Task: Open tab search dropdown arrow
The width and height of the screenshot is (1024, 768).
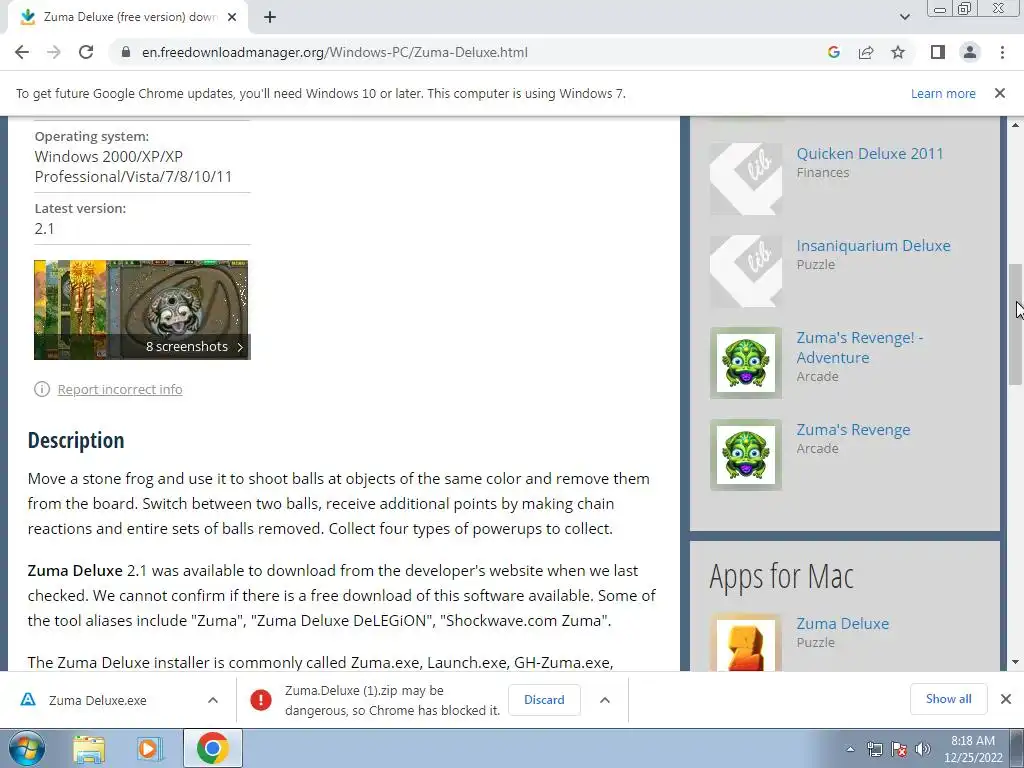Action: (904, 17)
